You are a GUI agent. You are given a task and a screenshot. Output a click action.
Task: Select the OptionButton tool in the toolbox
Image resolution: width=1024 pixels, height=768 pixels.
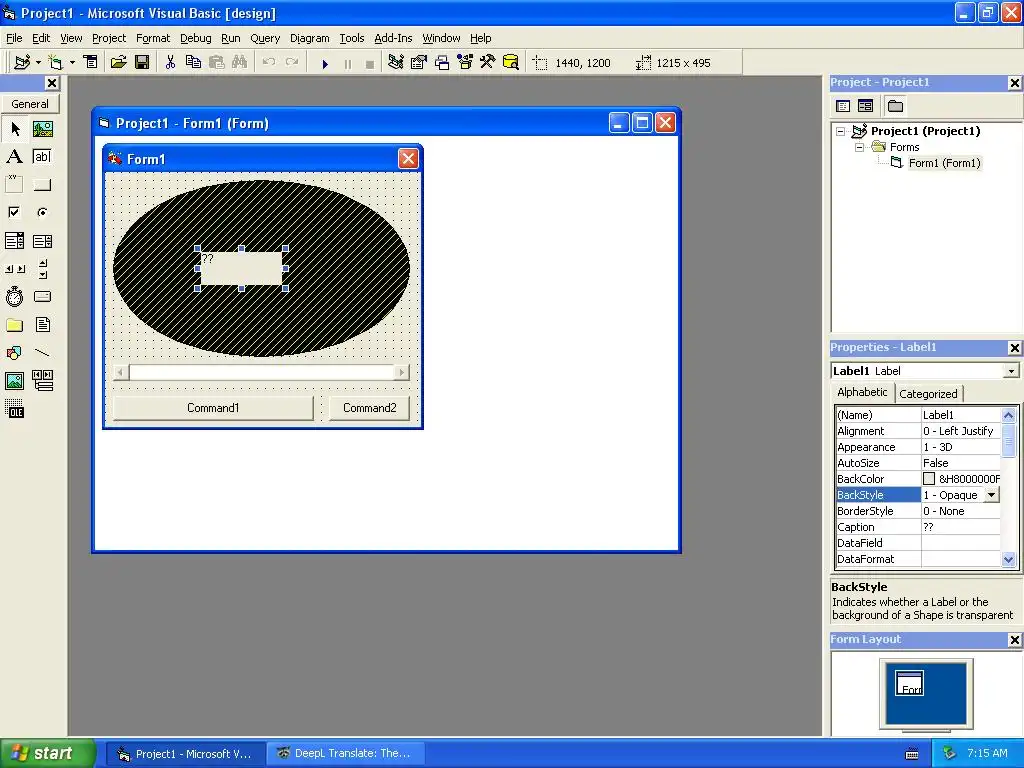click(42, 212)
